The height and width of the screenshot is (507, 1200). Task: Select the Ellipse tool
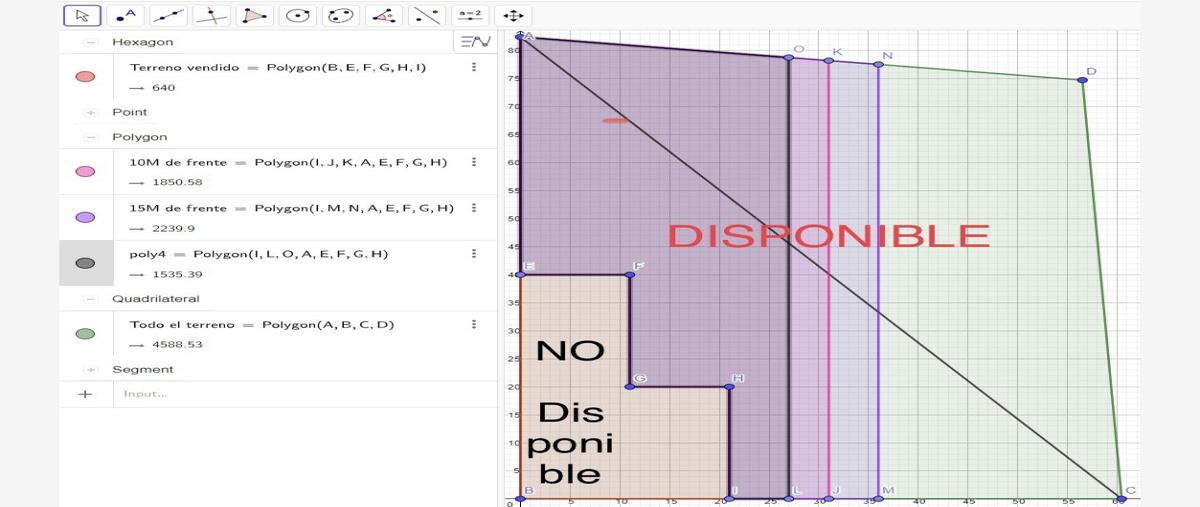[340, 15]
